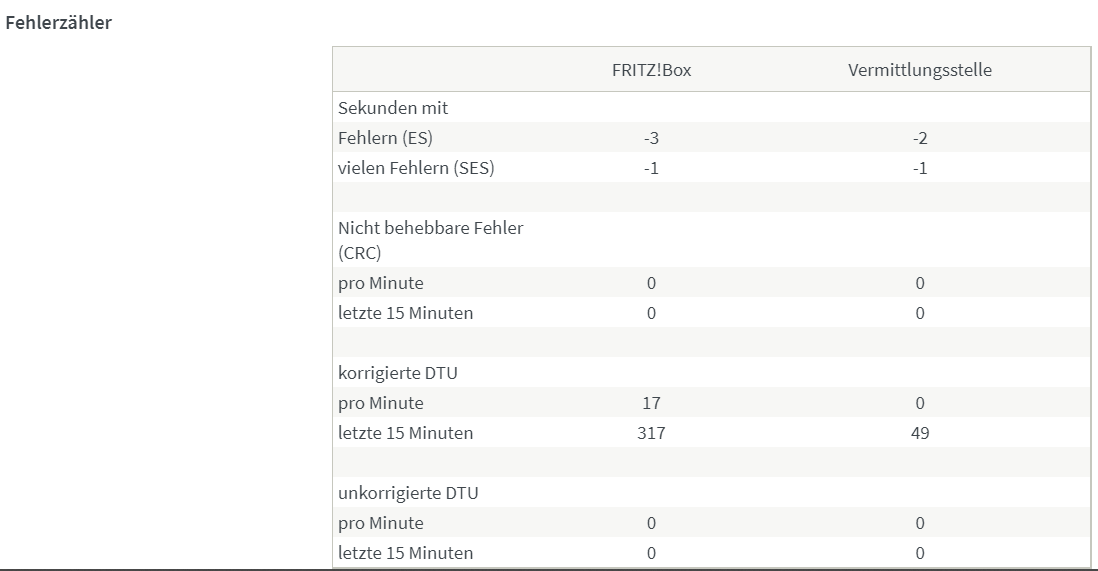This screenshot has width=1098, height=571.
Task: Click the korrigierte DTU section label
Action: pos(398,373)
